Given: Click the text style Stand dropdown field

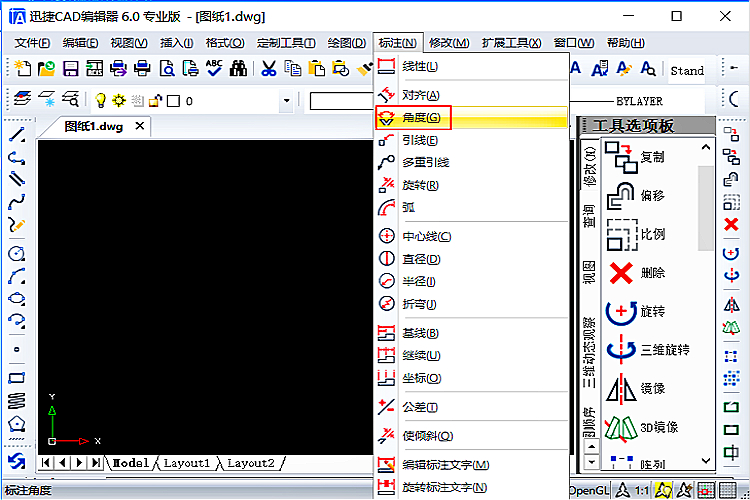Looking at the screenshot, I should (x=686, y=71).
